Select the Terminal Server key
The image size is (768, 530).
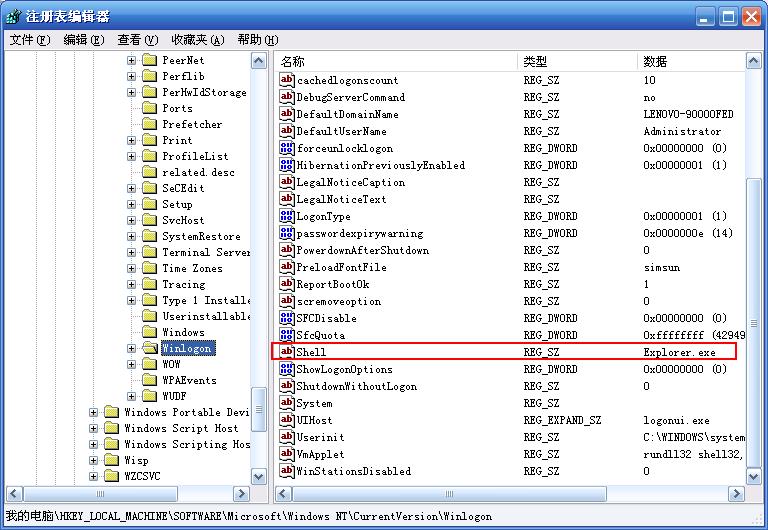click(x=206, y=252)
